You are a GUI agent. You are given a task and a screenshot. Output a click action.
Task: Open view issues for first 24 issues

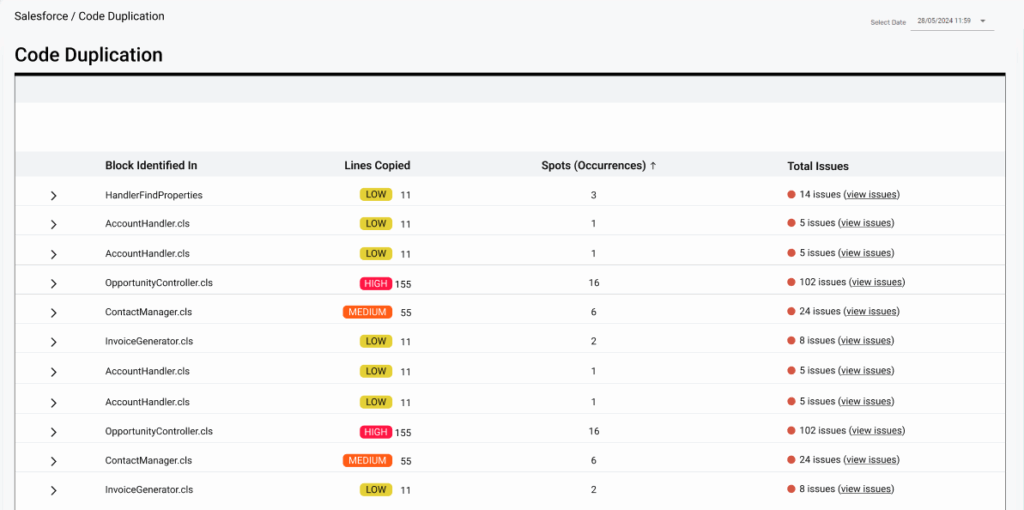tap(872, 312)
